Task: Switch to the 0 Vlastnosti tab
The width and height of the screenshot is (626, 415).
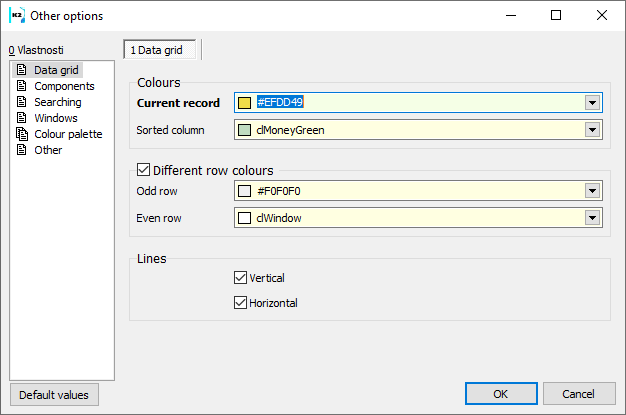Action: (36, 49)
